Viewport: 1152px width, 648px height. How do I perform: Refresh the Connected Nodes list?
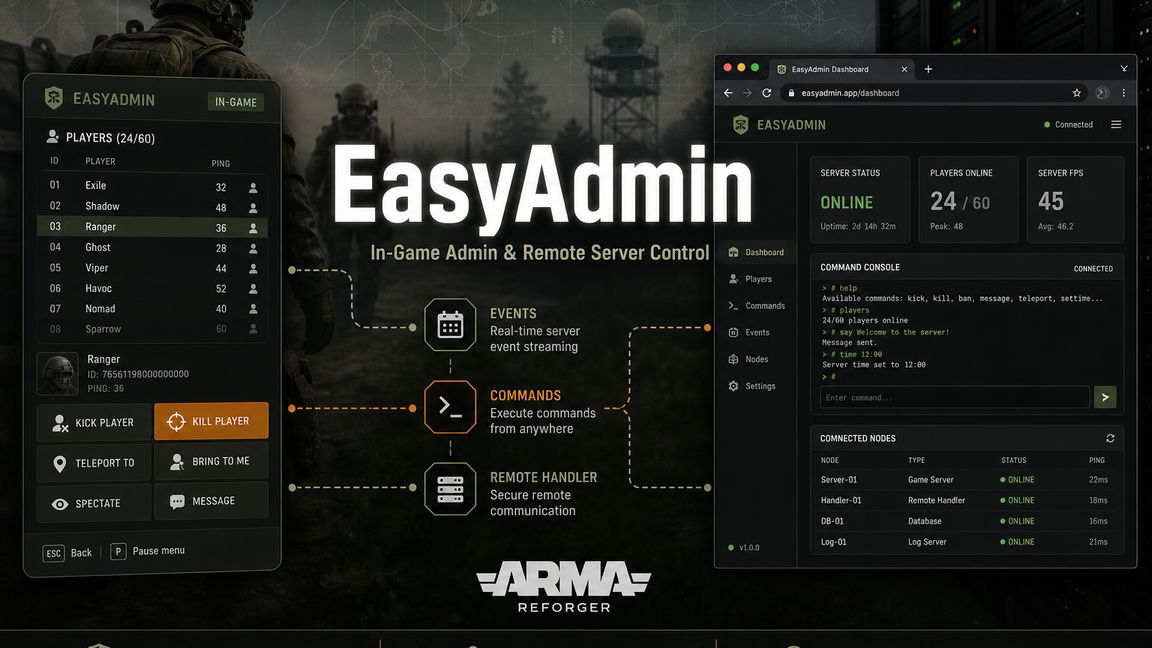click(1110, 439)
